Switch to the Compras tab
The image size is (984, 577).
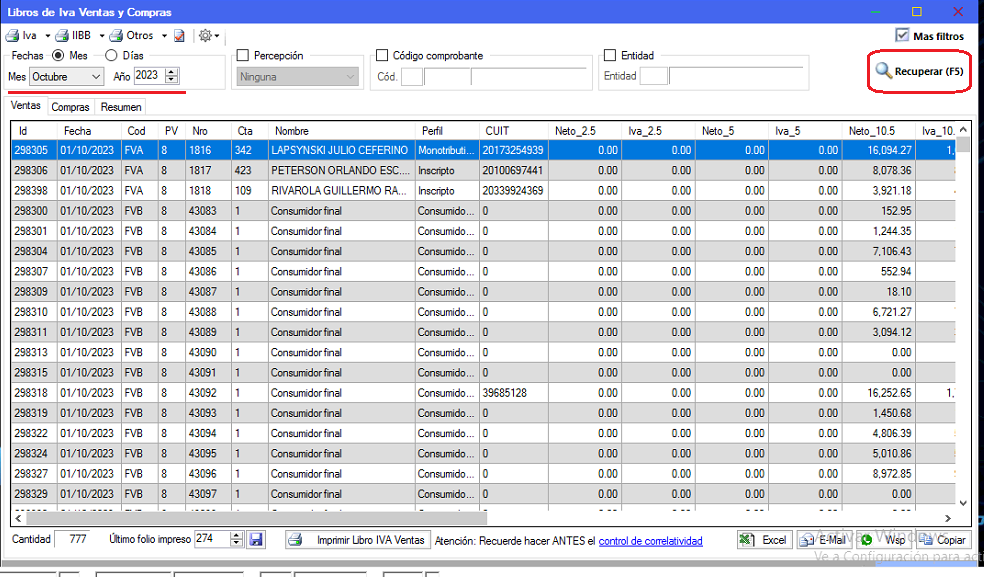[70, 107]
